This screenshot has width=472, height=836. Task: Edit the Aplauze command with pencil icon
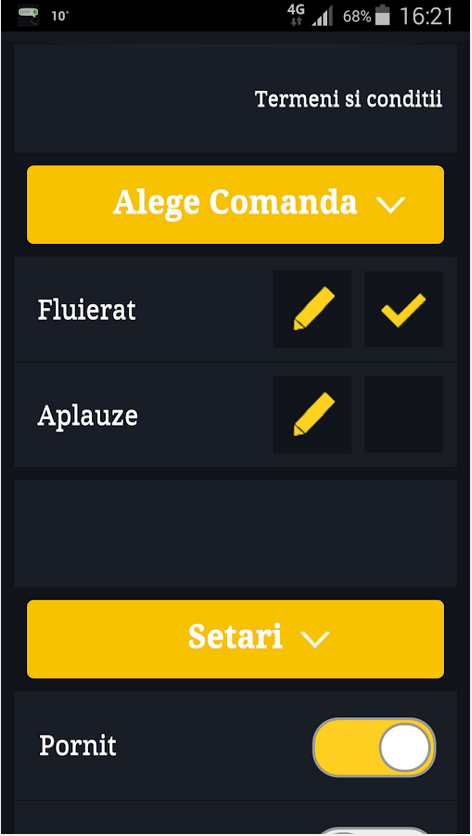(x=312, y=414)
